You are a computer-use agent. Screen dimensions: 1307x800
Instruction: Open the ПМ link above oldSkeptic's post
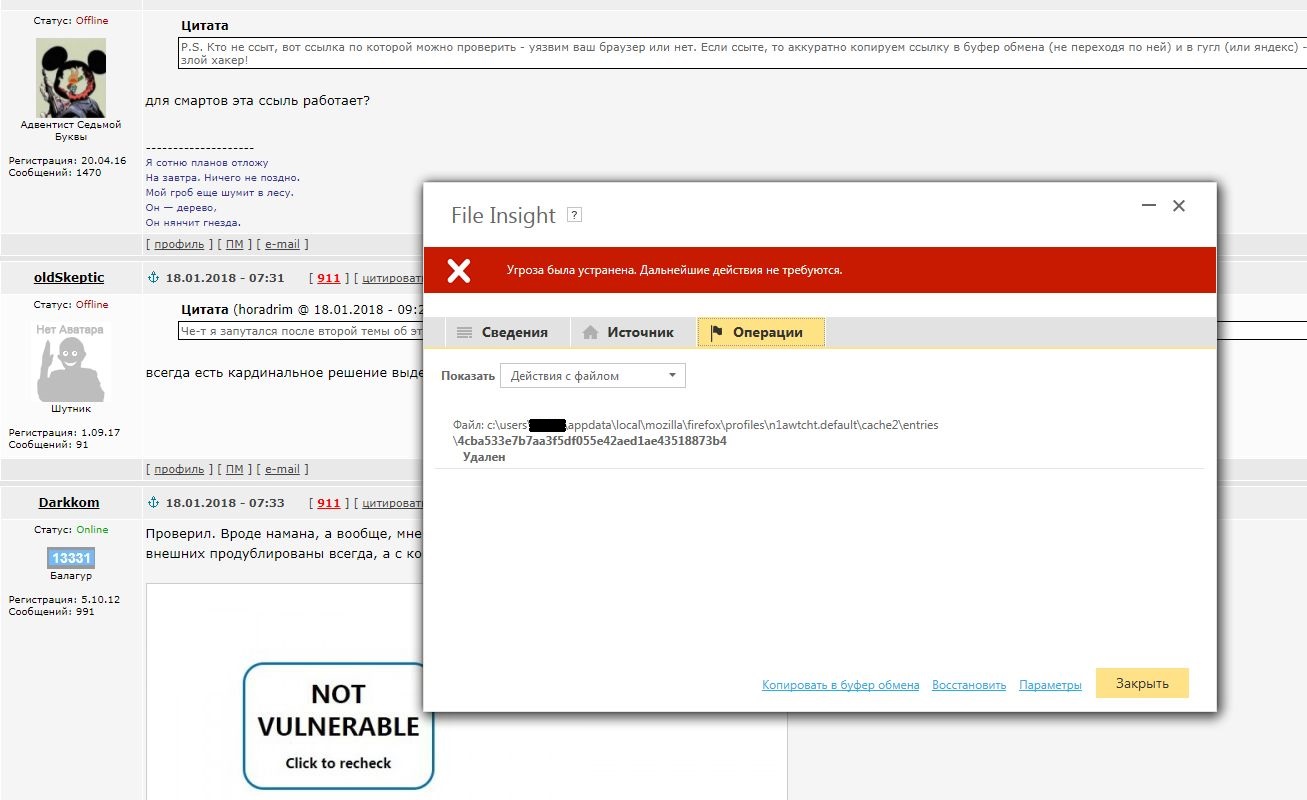[x=234, y=244]
